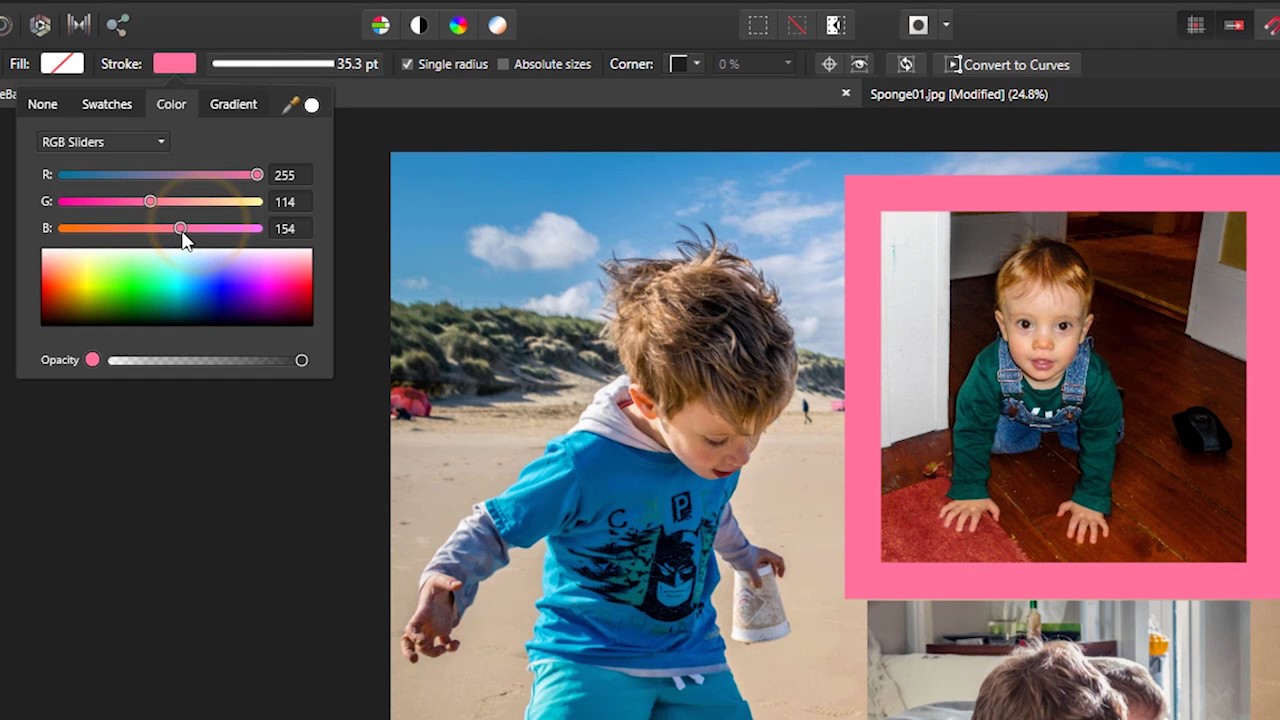The image size is (1280, 720).
Task: Click the photo below the pink frame
Action: 1058,660
